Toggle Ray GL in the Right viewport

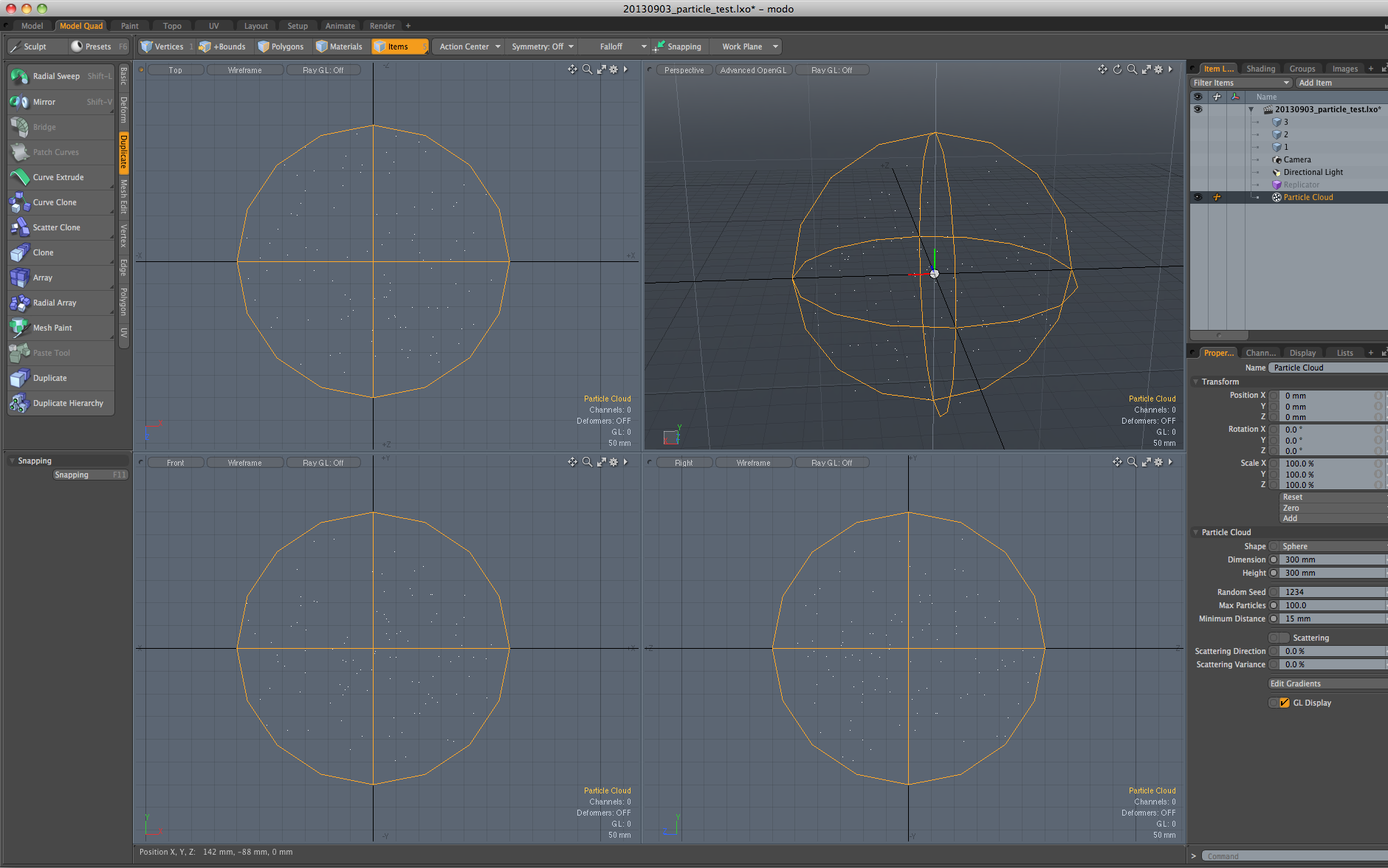(832, 463)
